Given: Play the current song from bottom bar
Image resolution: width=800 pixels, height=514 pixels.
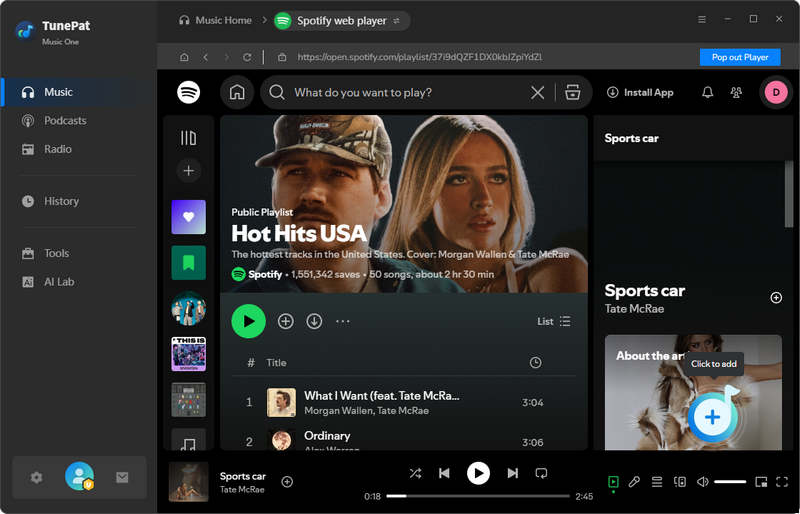Looking at the screenshot, I should (478, 473).
